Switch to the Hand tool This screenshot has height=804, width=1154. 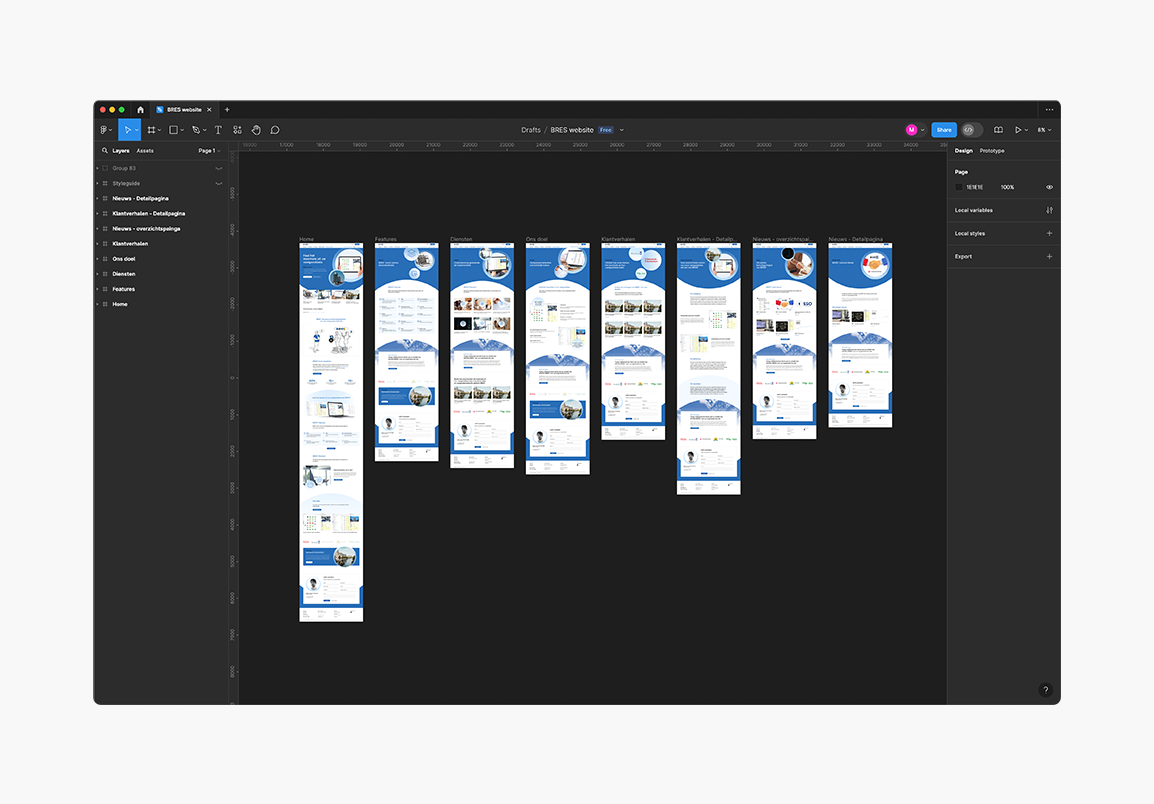tap(256, 130)
